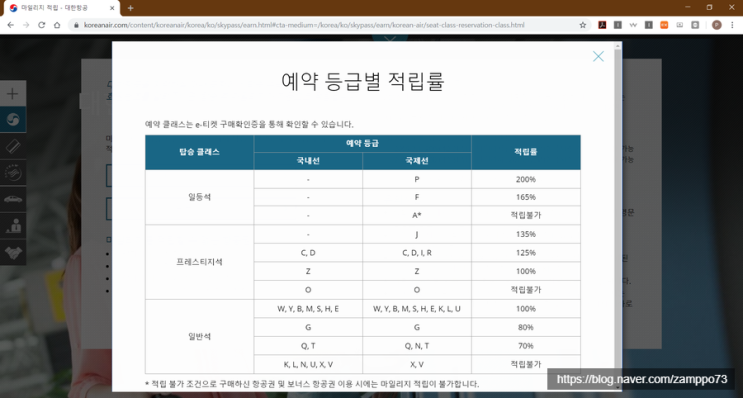The width and height of the screenshot is (743, 398).
Task: Click the A* booking class cell
Action: coord(417,215)
